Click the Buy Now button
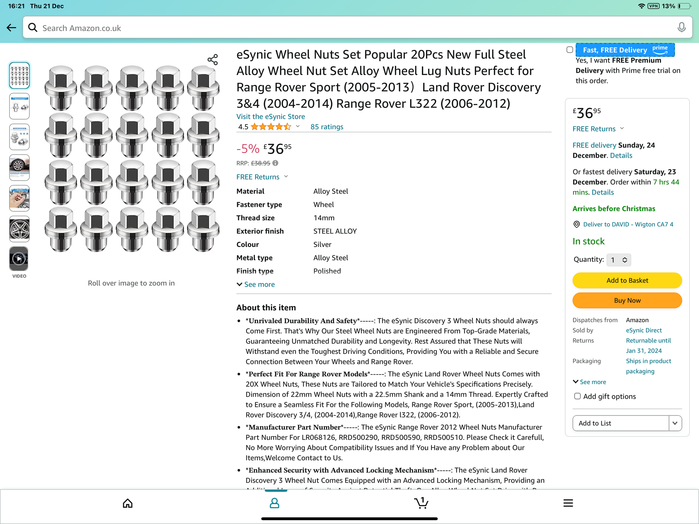This screenshot has height=524, width=699. click(627, 301)
